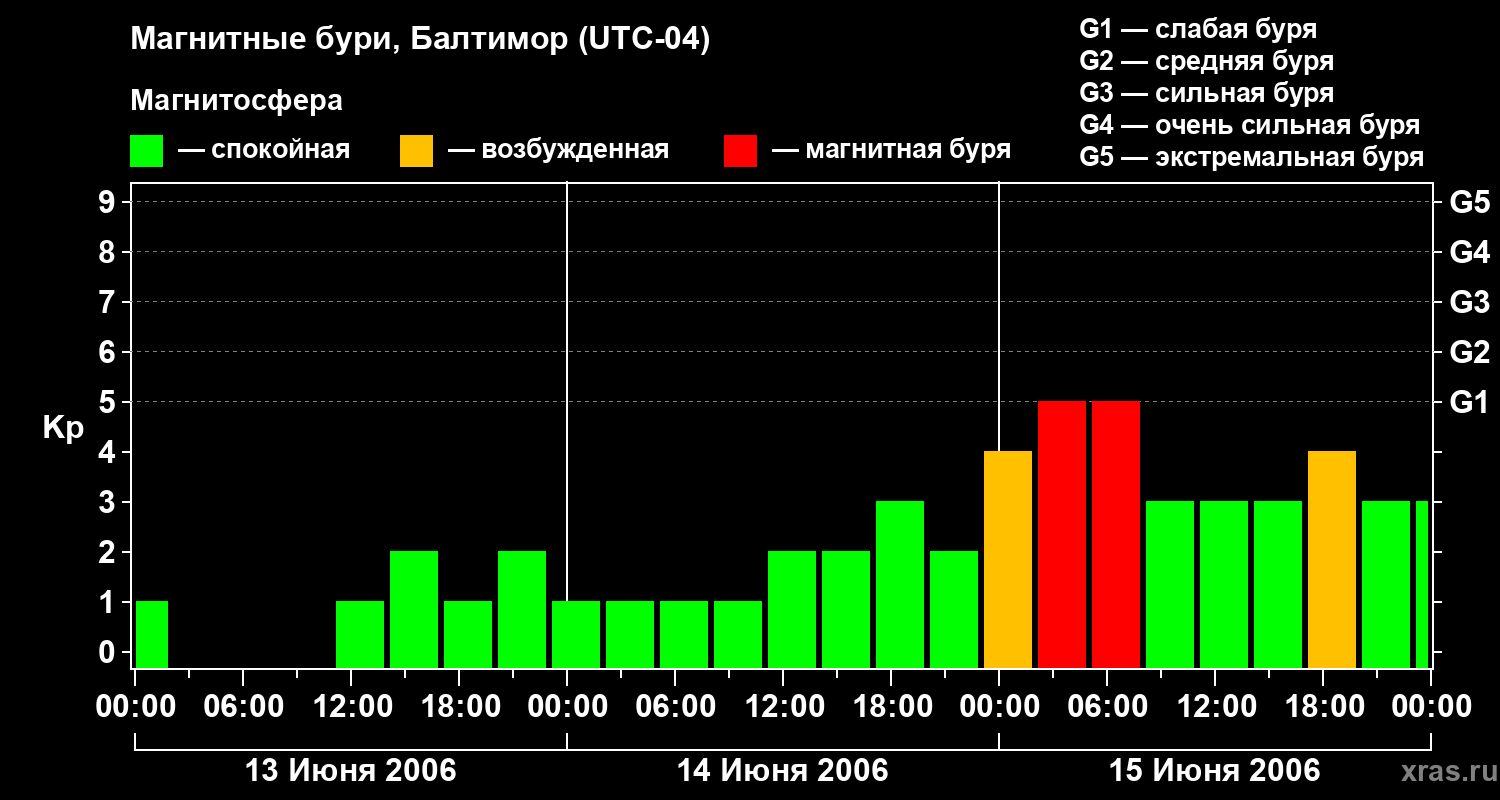Screen dimensions: 1500x800
Task: Select the "G5 — экстремальная буря" legend line
Action: pos(1251,157)
